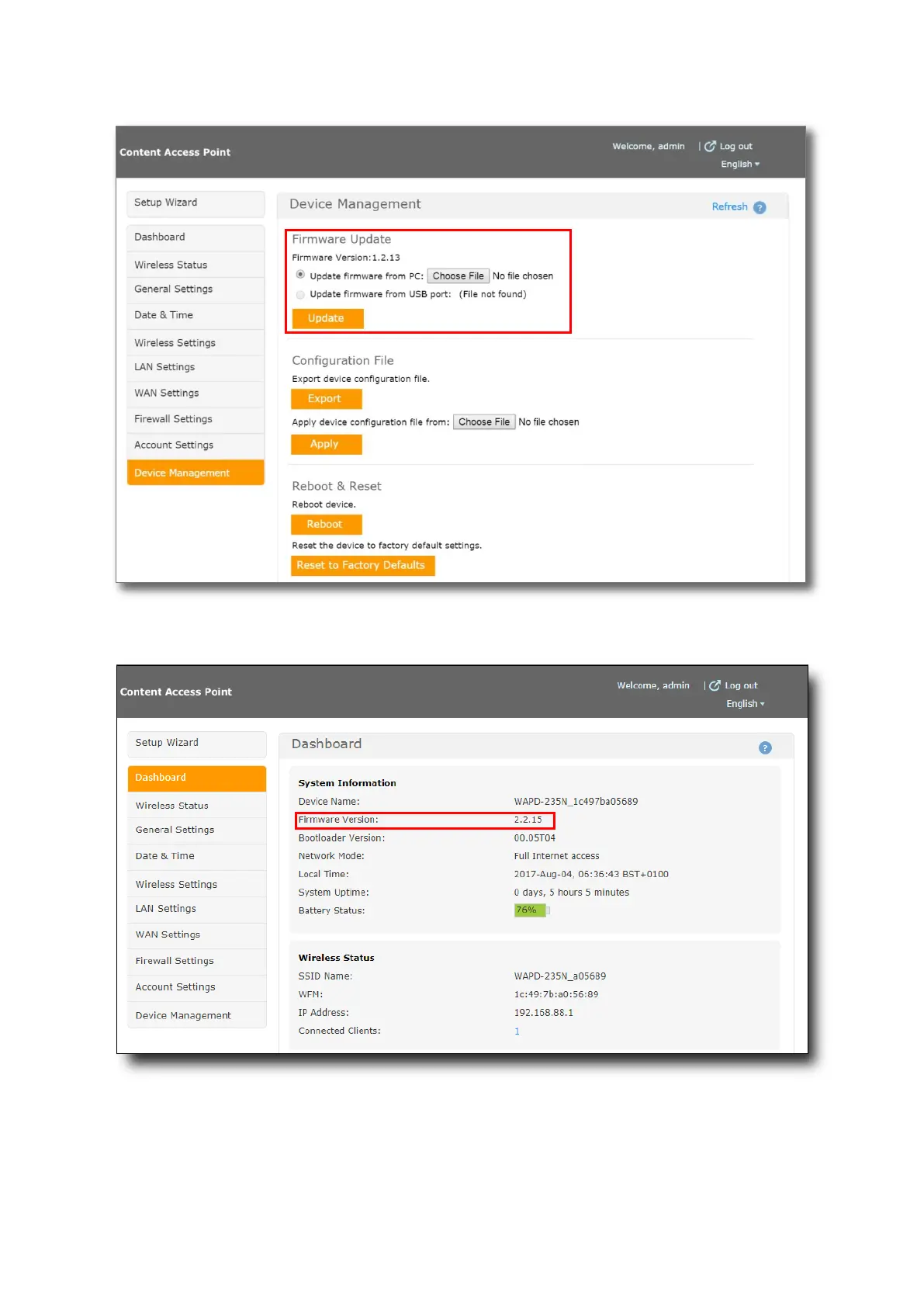924x1307 pixels.
Task: Open Wireless Status in the bottom sidebar
Action: [197, 806]
